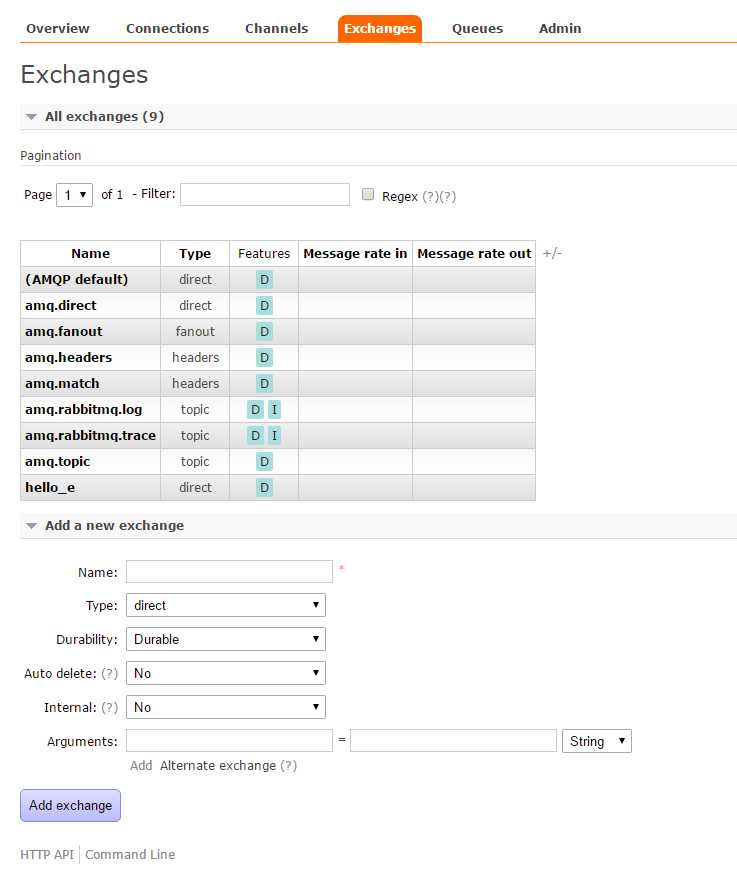Open the Command Line link
The image size is (737, 879).
pyautogui.click(x=130, y=854)
